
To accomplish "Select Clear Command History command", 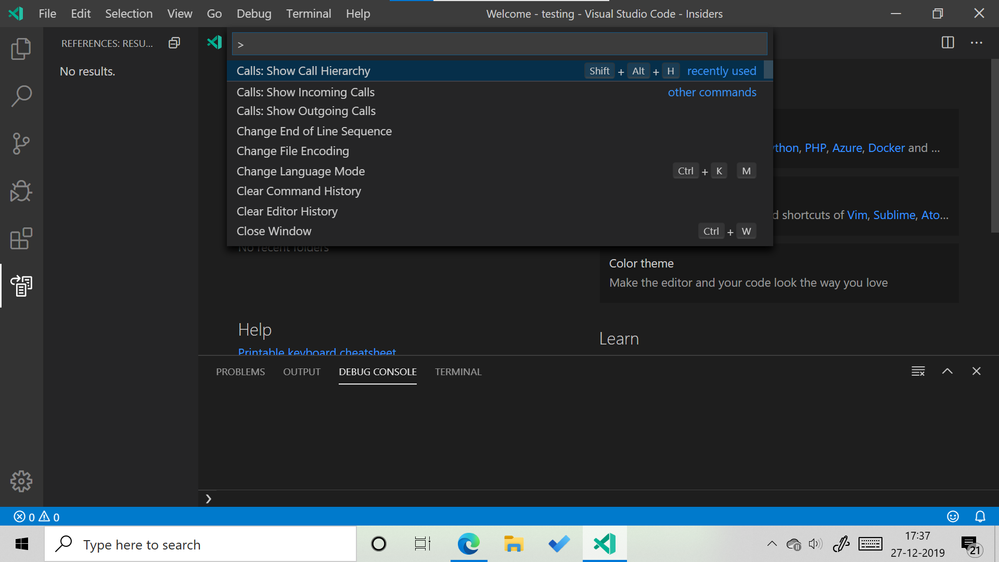I will point(500,191).
